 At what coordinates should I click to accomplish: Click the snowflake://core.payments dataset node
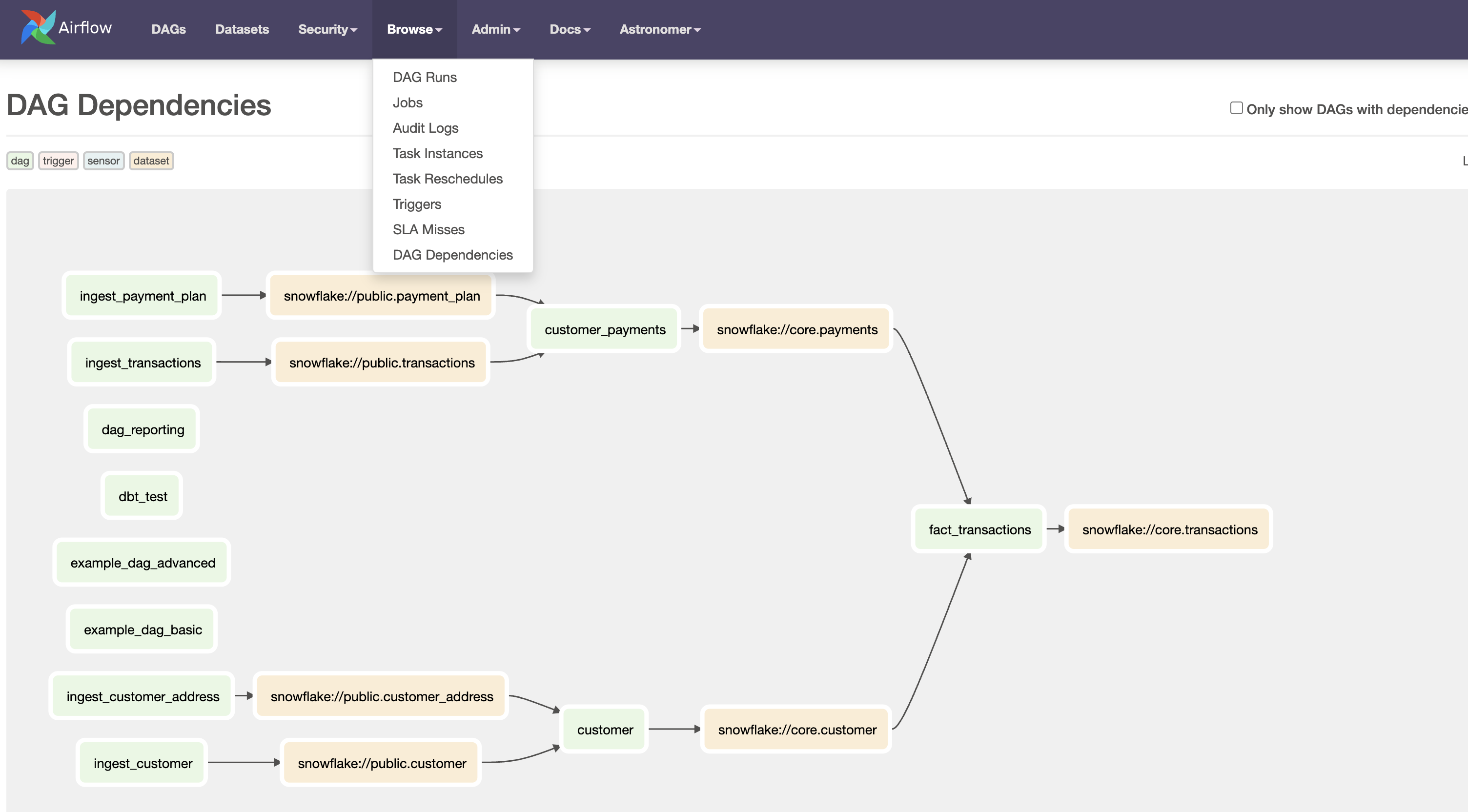point(796,329)
